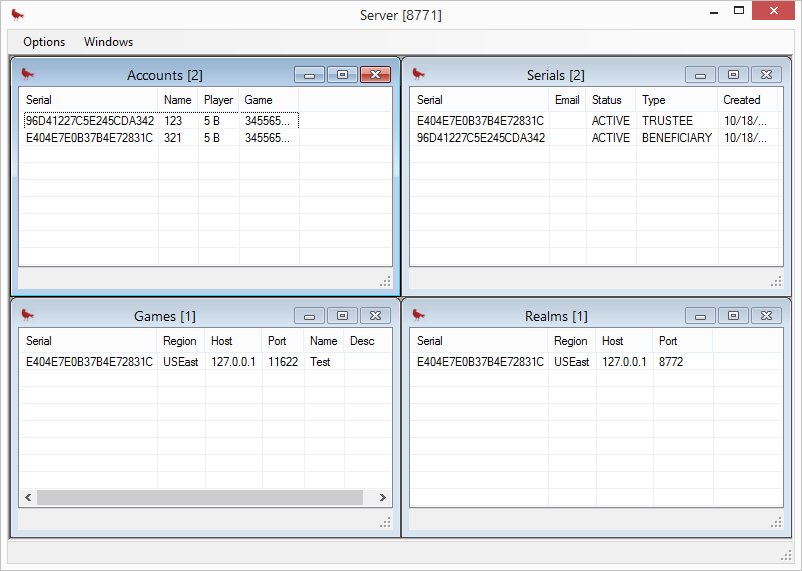The height and width of the screenshot is (571, 802).
Task: Click Accounts window resize grip
Action: coord(386,281)
